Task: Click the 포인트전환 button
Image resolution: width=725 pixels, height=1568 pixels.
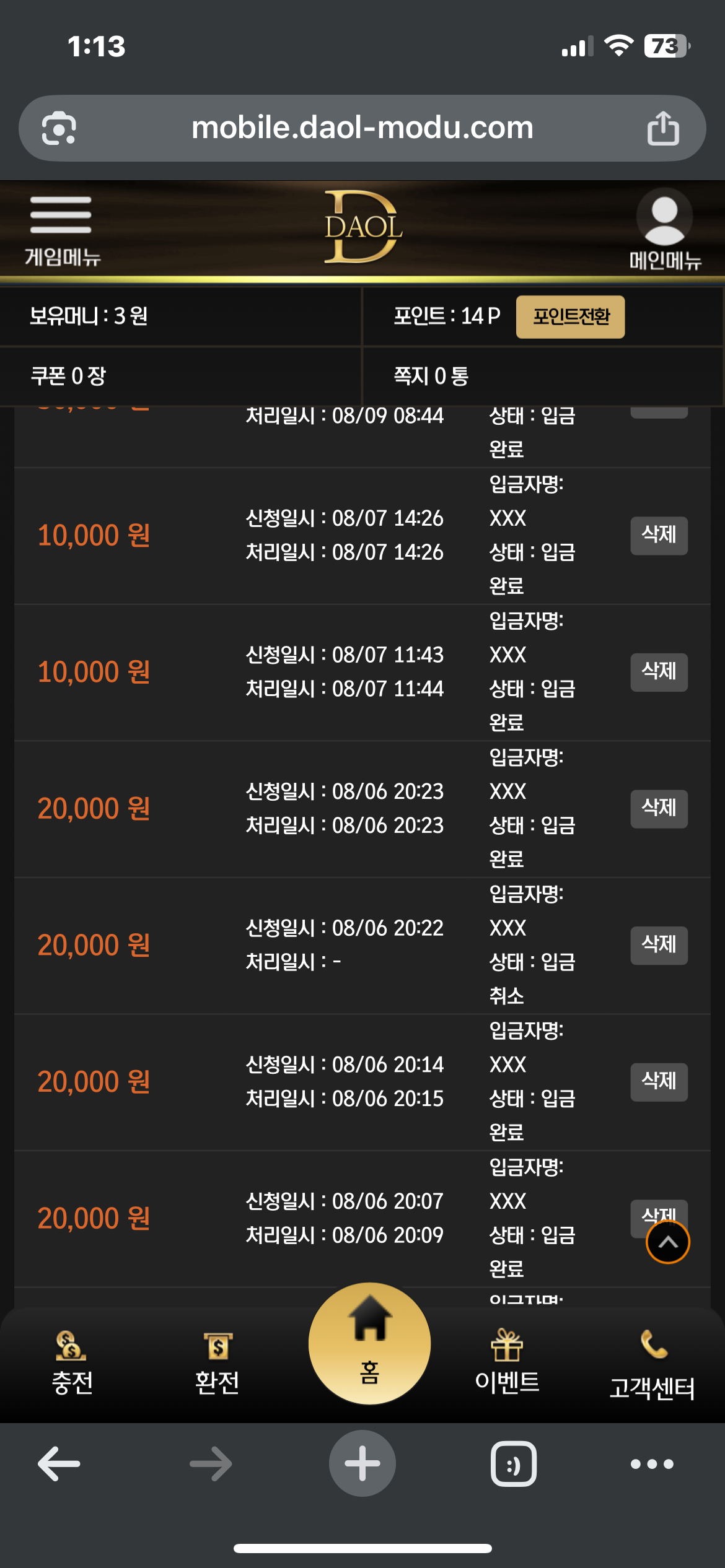Action: pyautogui.click(x=570, y=316)
